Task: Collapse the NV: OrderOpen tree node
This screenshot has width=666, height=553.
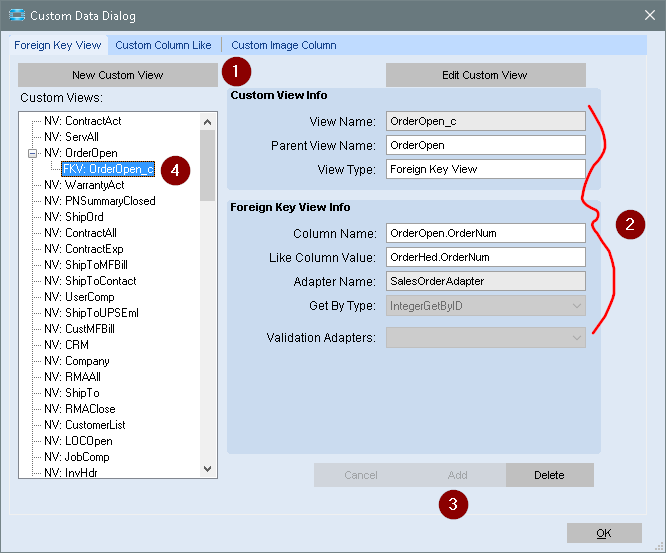Action: [x=32, y=153]
